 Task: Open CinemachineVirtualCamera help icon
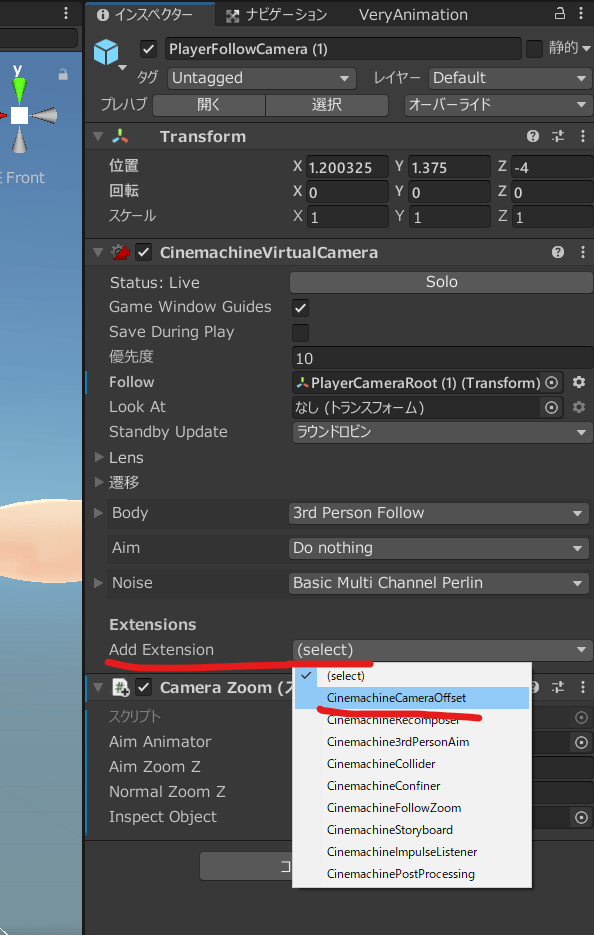558,252
